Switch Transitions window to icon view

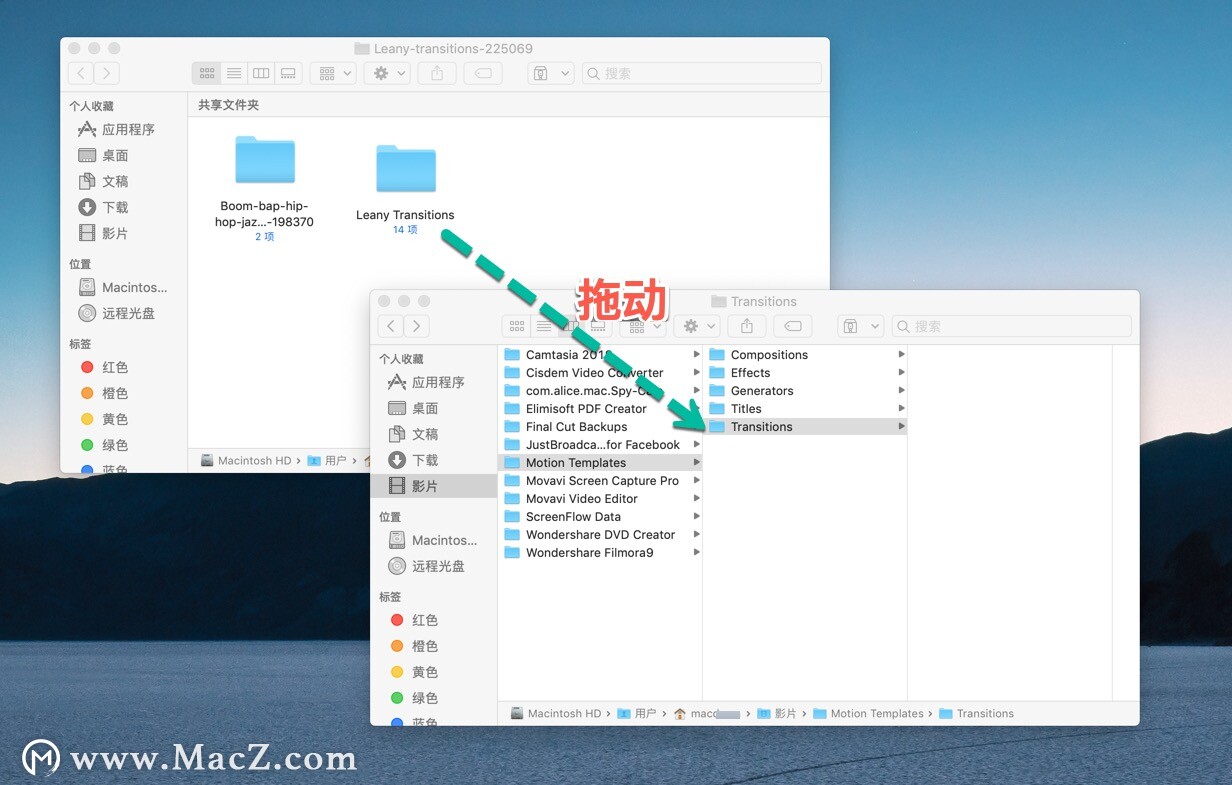517,326
